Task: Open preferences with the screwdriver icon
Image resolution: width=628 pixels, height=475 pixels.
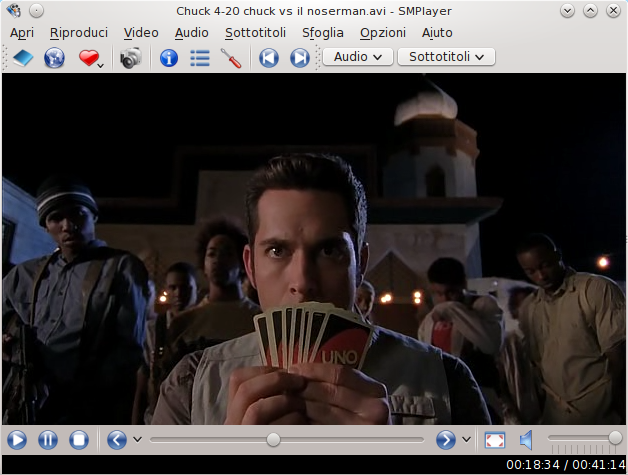Action: coord(231,58)
